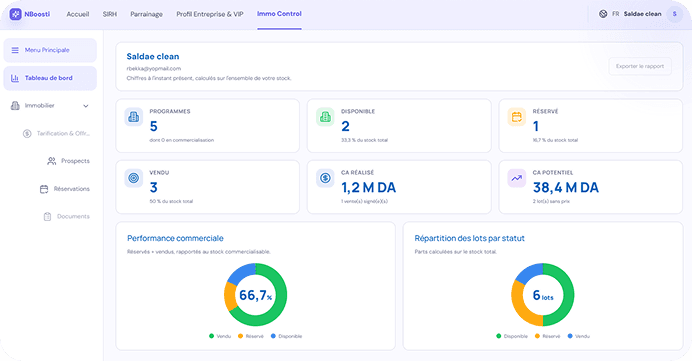692x361 pixels.
Task: Click Réservé orange legend dot in Répartition chart
Action: [x=537, y=336]
